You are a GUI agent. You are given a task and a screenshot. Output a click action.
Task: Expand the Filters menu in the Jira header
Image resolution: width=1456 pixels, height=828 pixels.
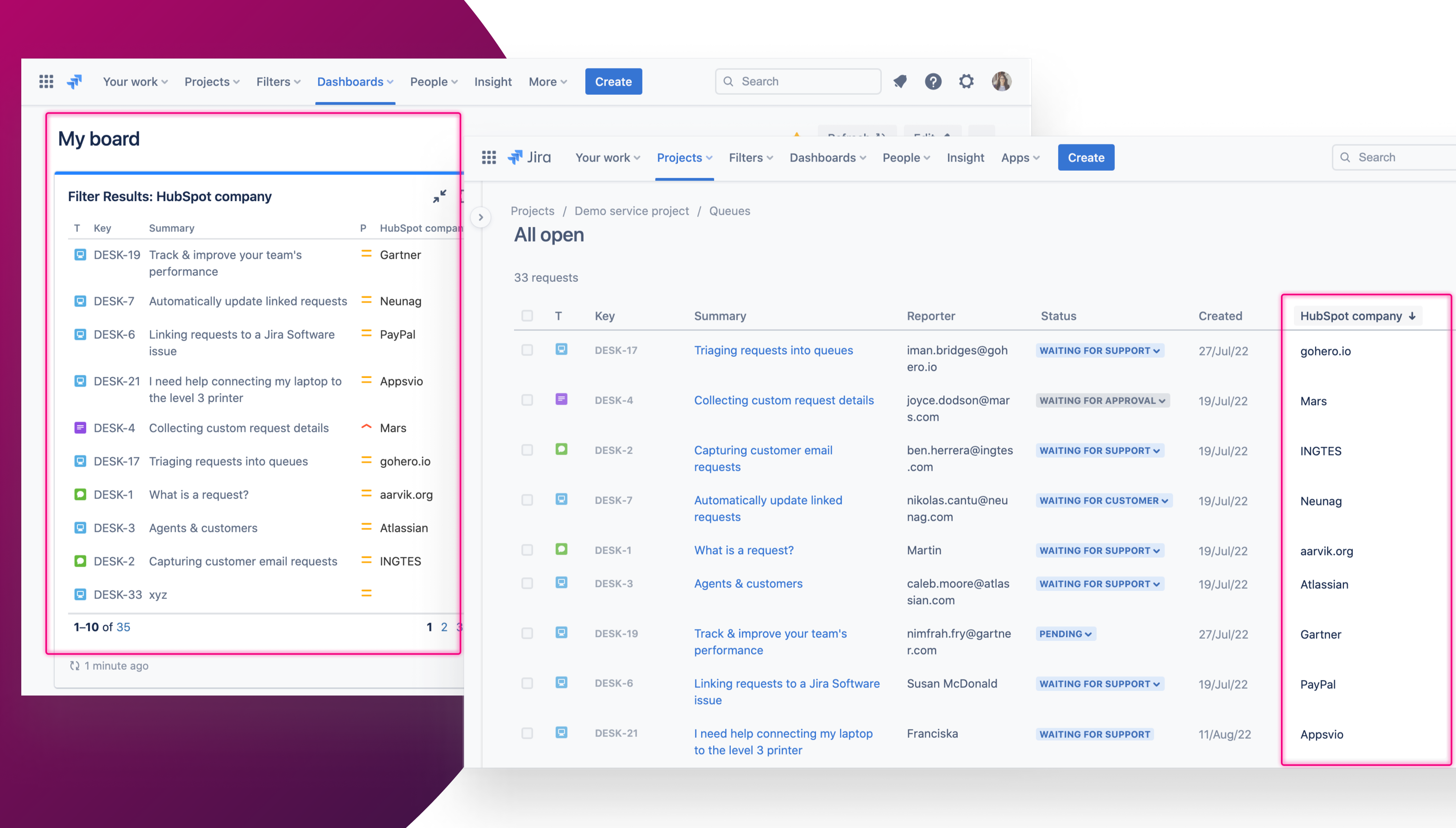tap(750, 157)
